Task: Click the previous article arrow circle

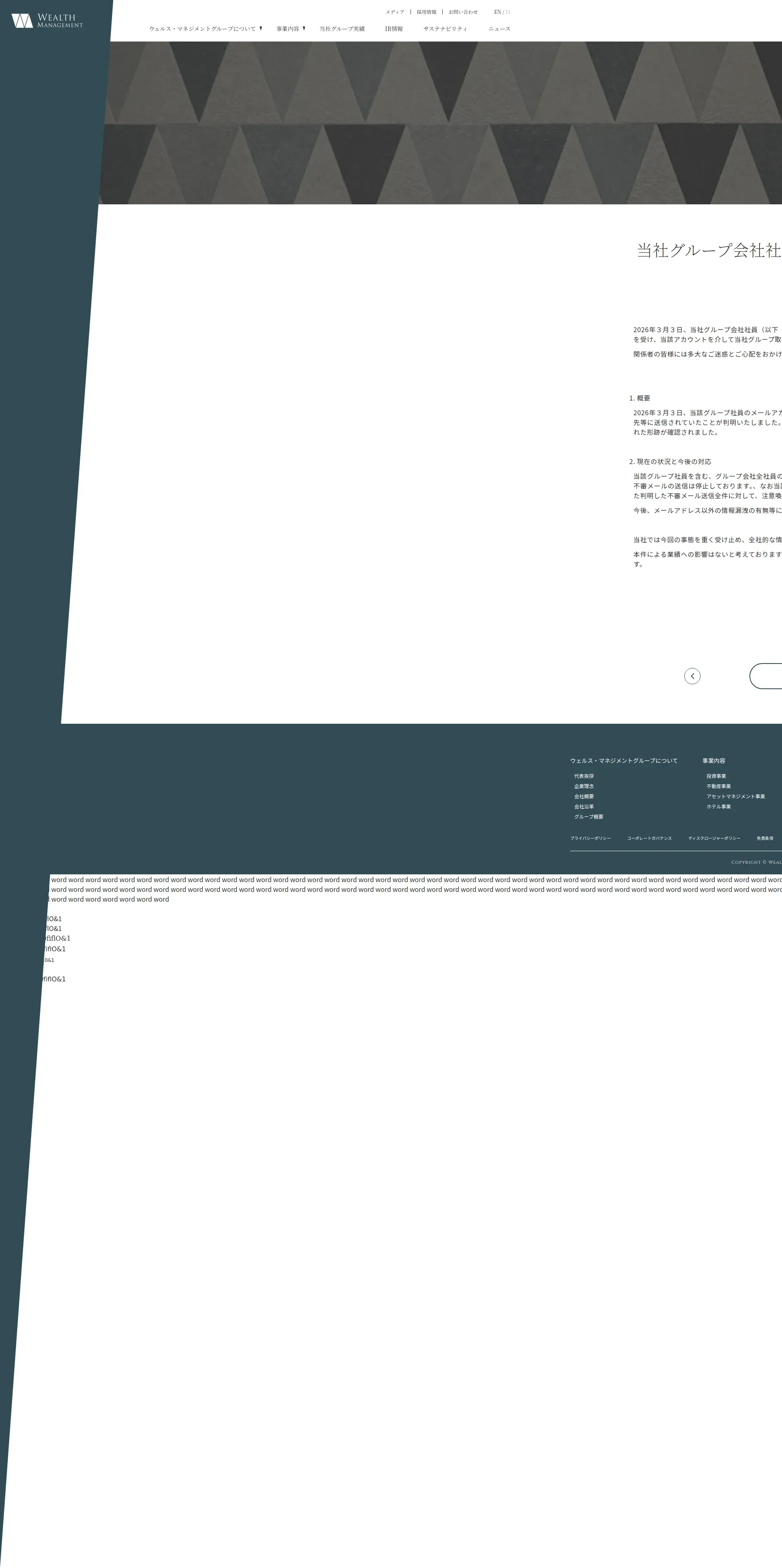Action: (x=692, y=676)
